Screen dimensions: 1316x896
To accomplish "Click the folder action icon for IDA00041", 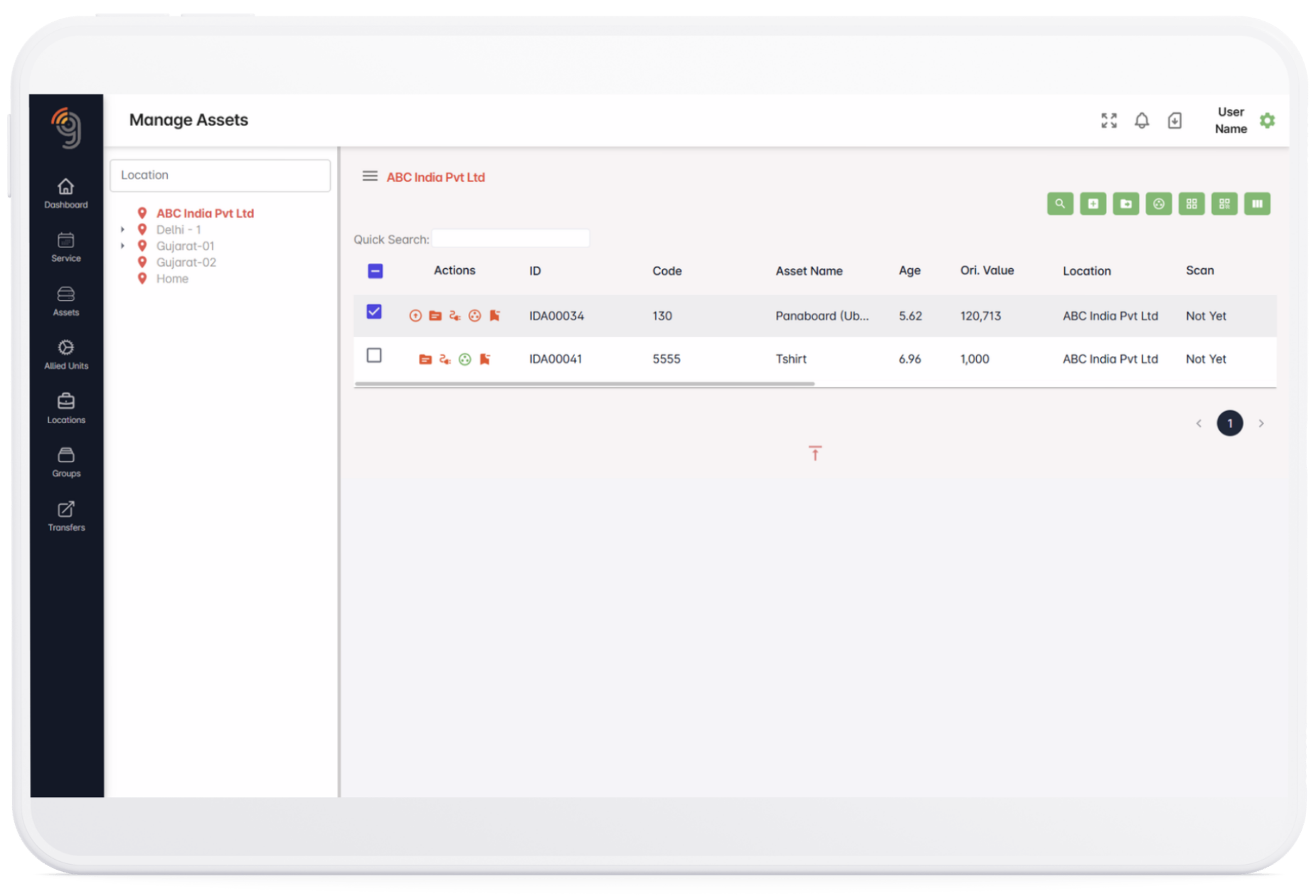I will pyautogui.click(x=425, y=360).
